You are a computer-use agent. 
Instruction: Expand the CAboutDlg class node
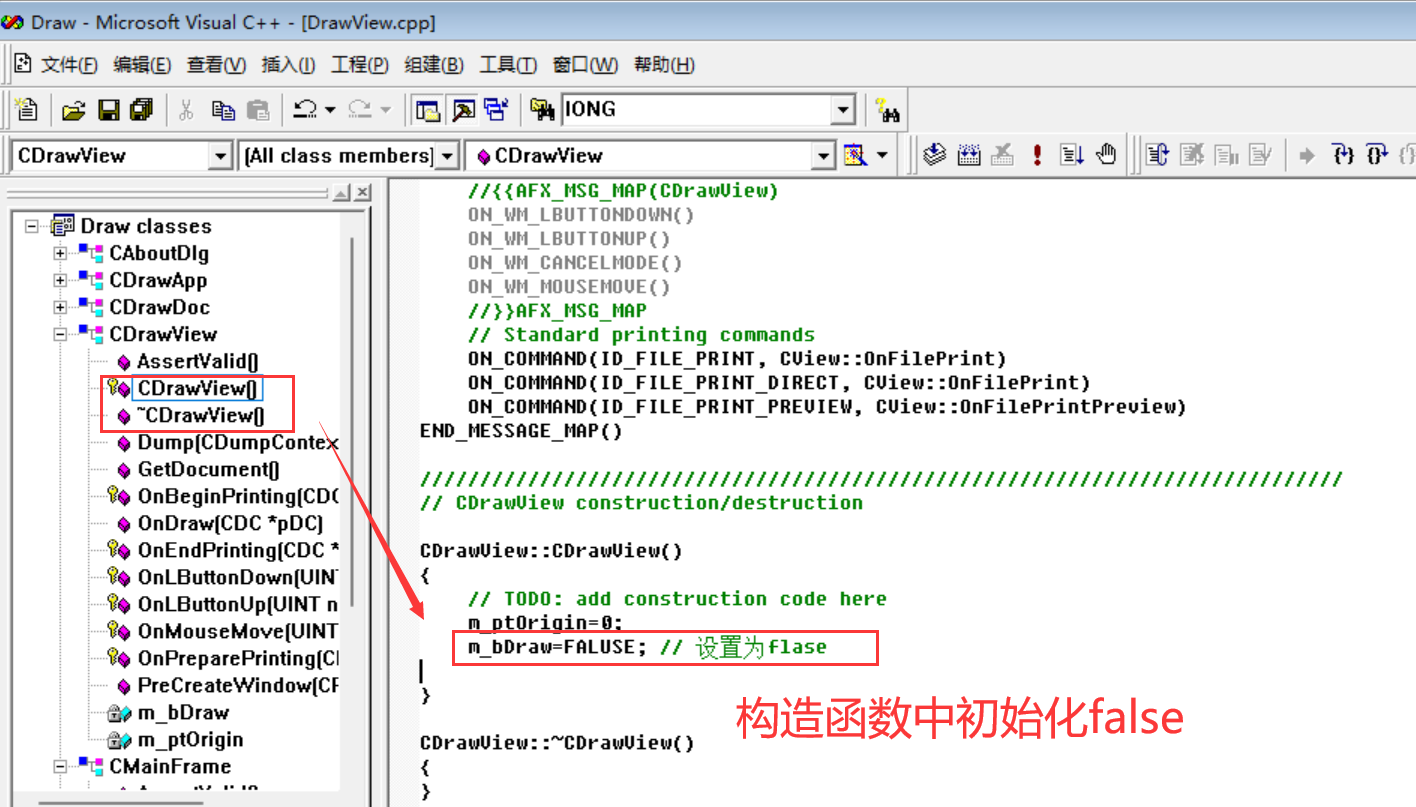tap(60, 253)
